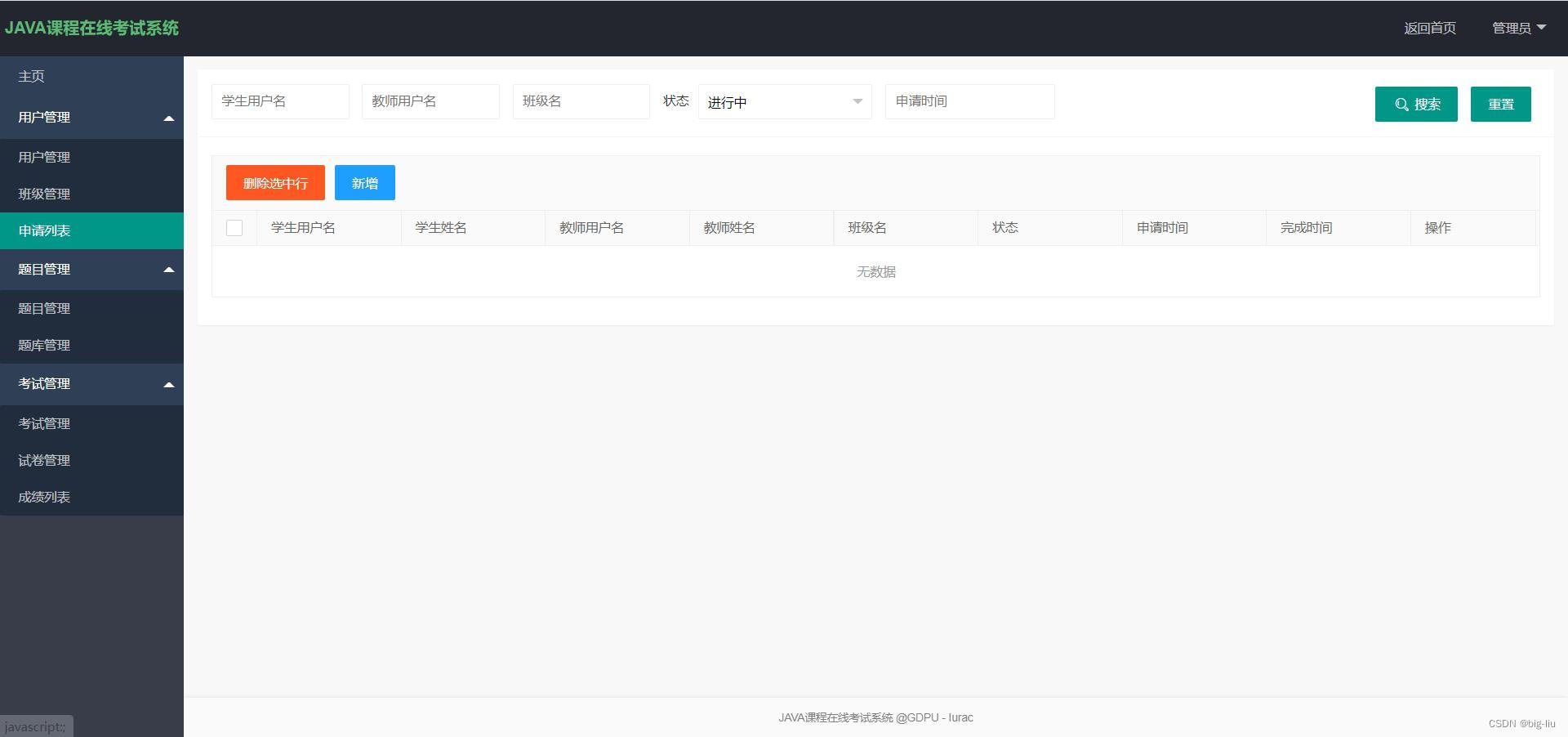This screenshot has width=1568, height=737.
Task: Click the 学生用户名 input field
Action: [280, 101]
